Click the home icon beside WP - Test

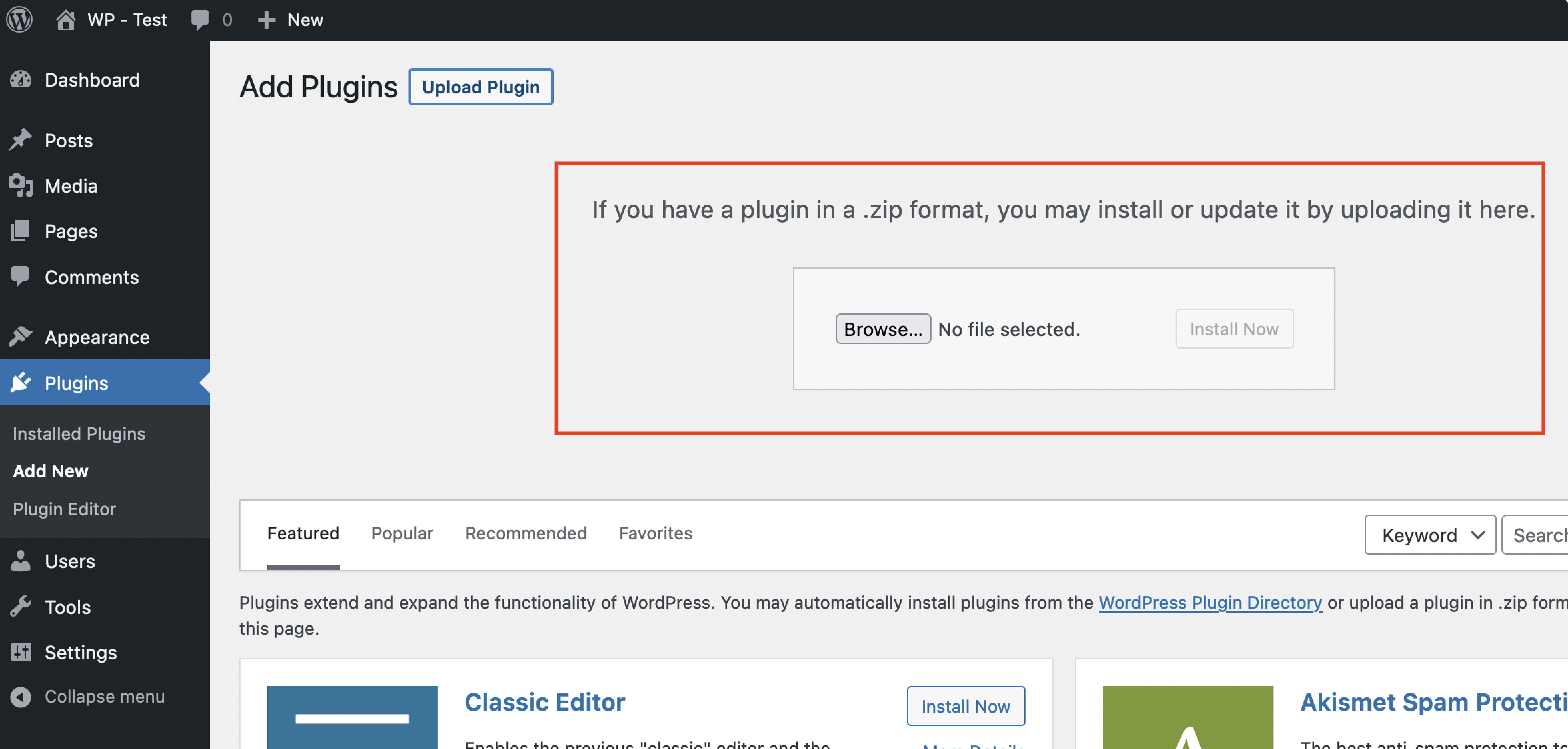coord(65,19)
